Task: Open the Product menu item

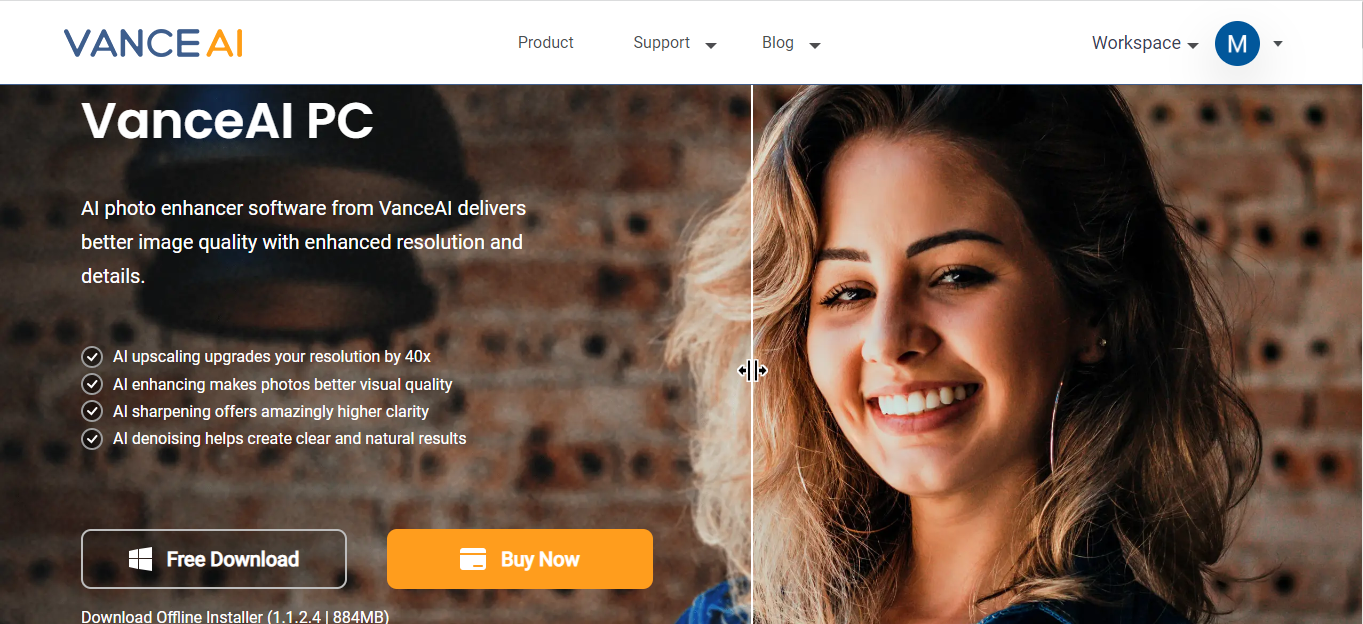Action: tap(546, 43)
